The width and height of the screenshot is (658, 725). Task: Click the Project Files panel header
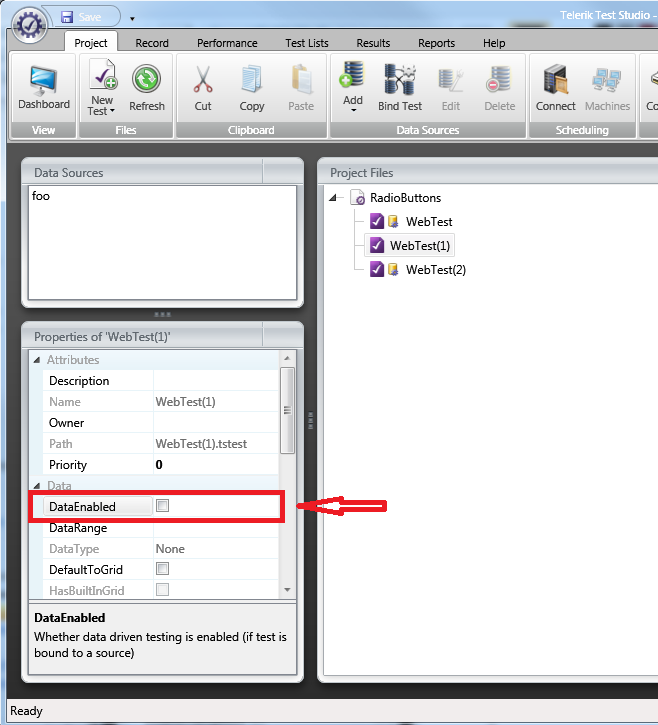click(488, 172)
